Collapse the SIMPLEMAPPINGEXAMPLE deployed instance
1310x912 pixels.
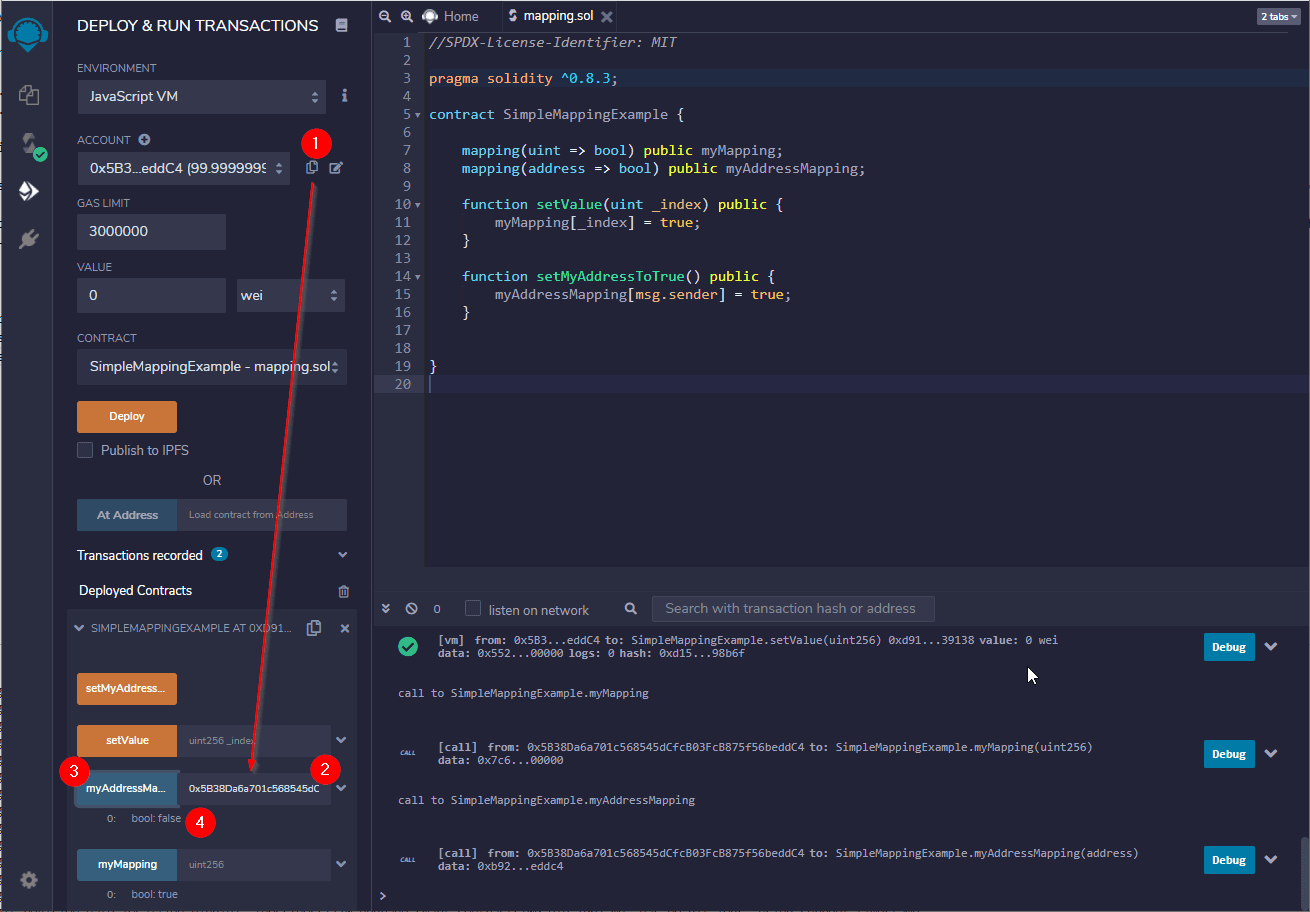click(x=79, y=628)
